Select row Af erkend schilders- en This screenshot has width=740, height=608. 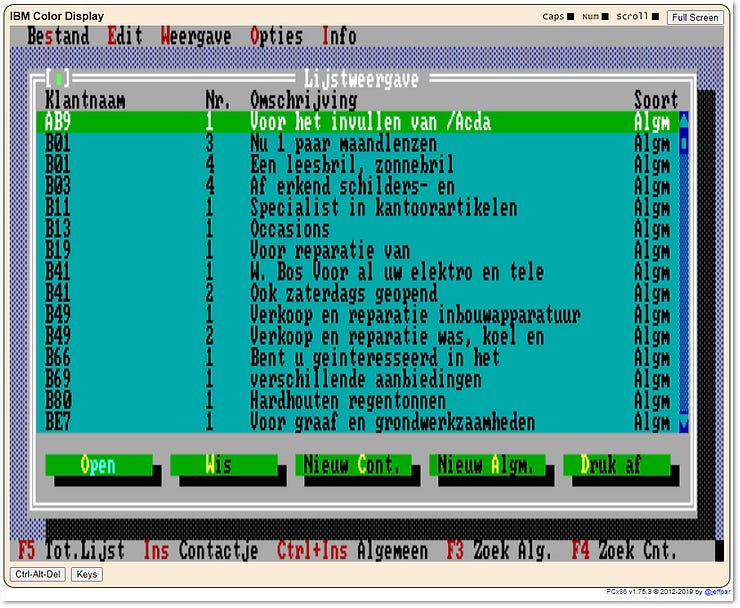(x=357, y=186)
